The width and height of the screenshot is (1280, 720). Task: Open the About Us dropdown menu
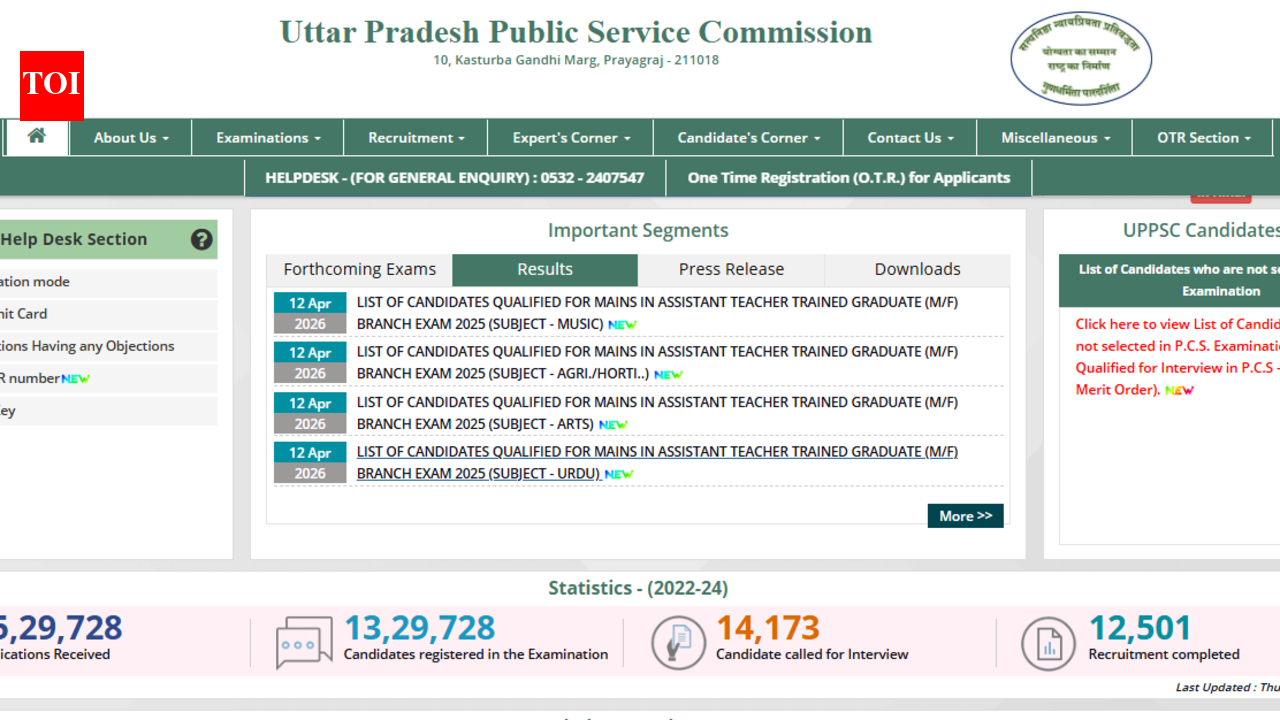130,137
